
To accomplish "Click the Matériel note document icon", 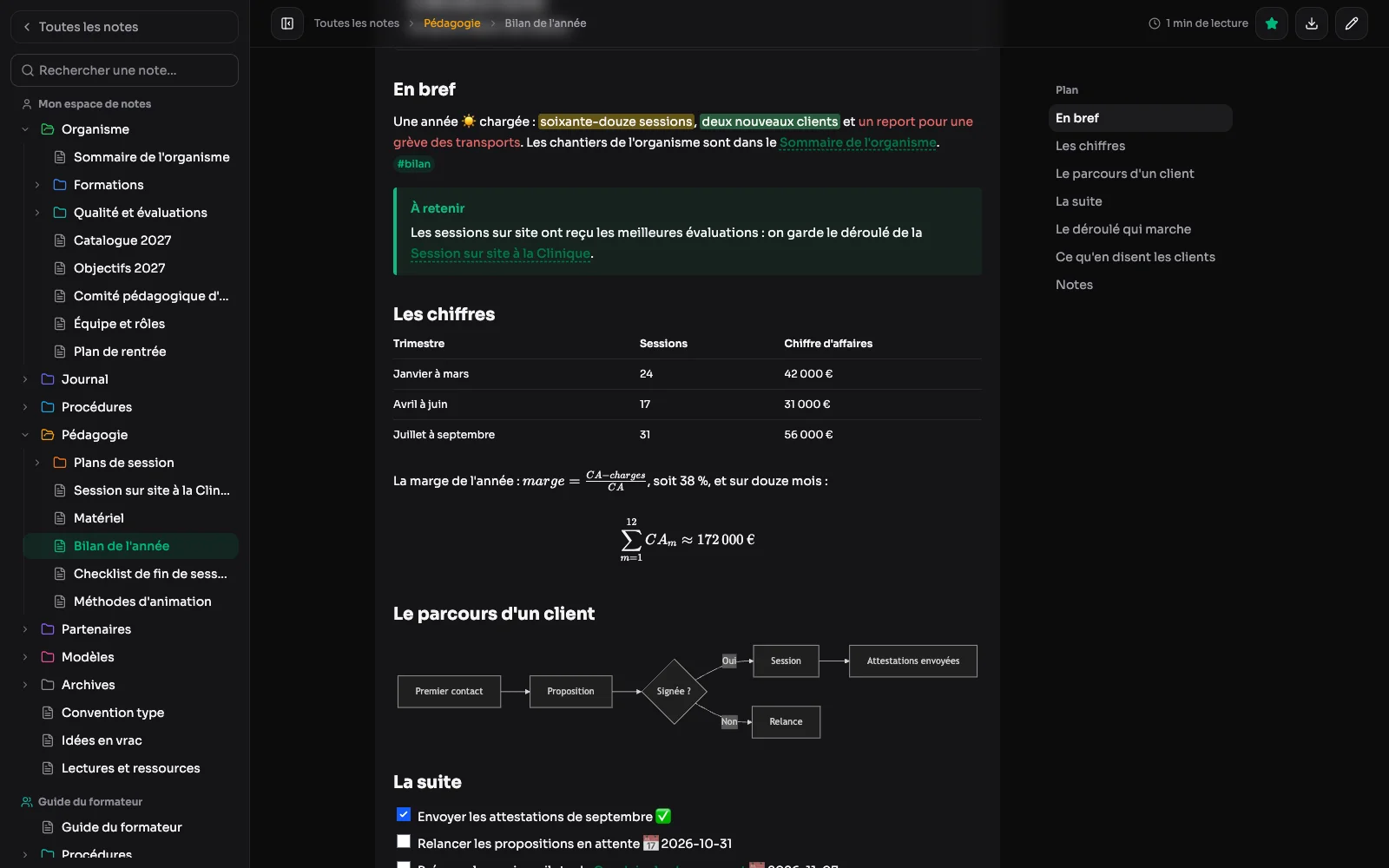I will 60,518.
